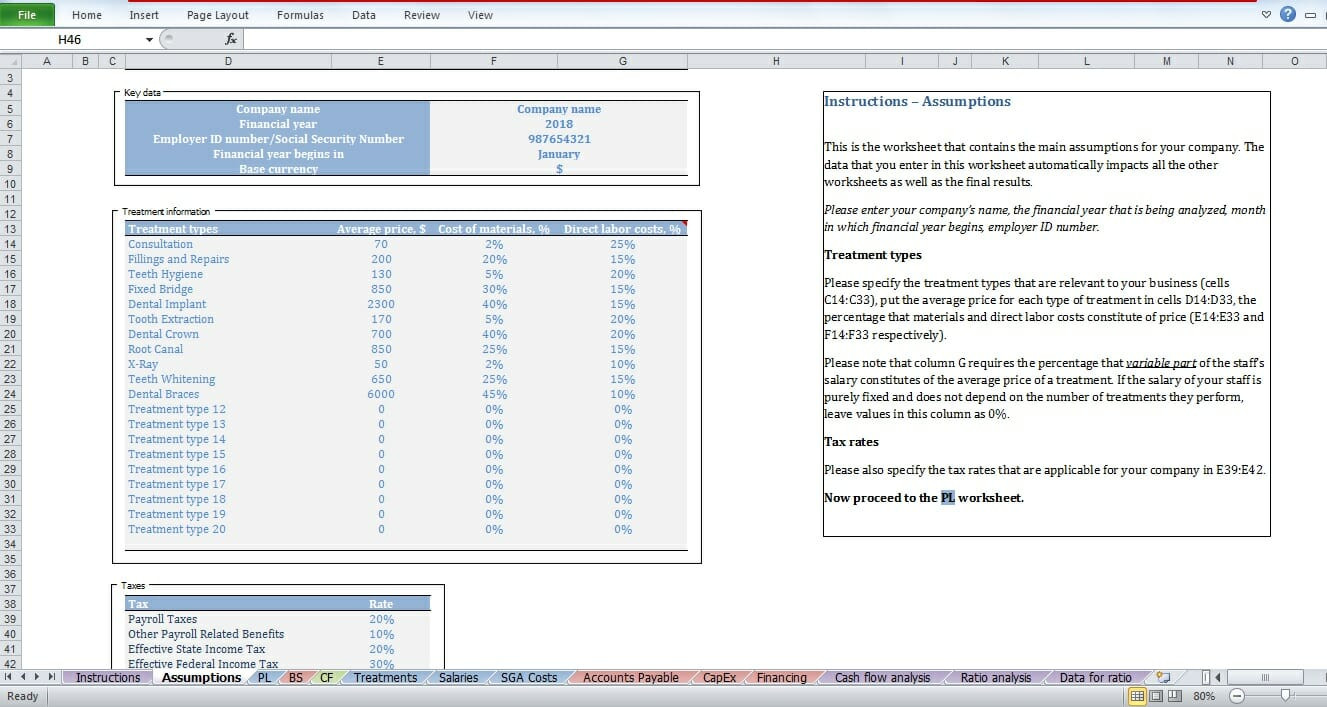Select row 14 header
The height and width of the screenshot is (707, 1327).
click(x=9, y=244)
